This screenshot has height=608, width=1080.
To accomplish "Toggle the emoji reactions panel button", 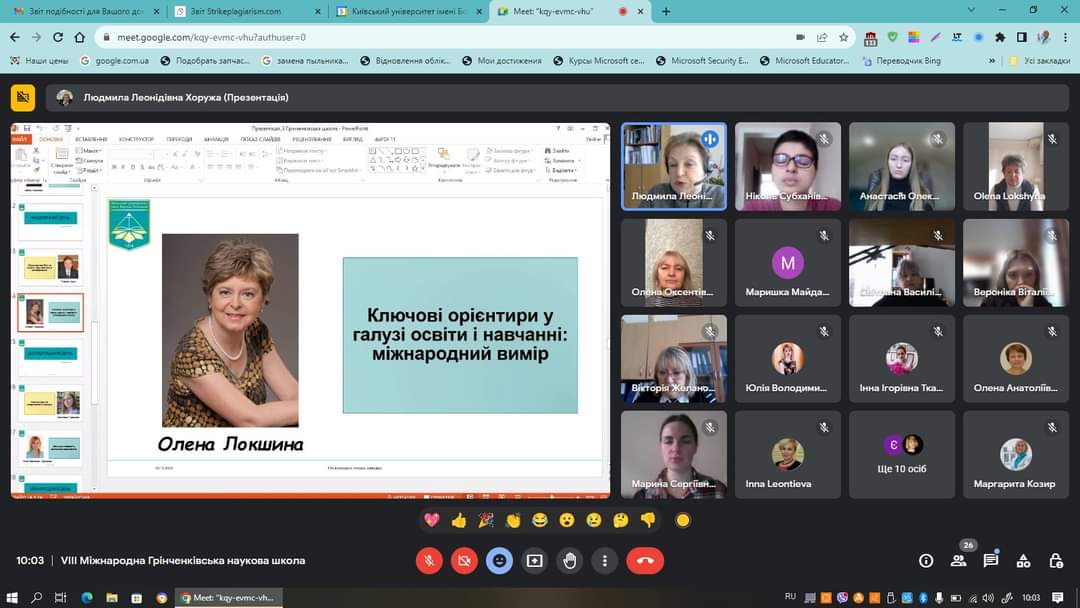I will [499, 561].
